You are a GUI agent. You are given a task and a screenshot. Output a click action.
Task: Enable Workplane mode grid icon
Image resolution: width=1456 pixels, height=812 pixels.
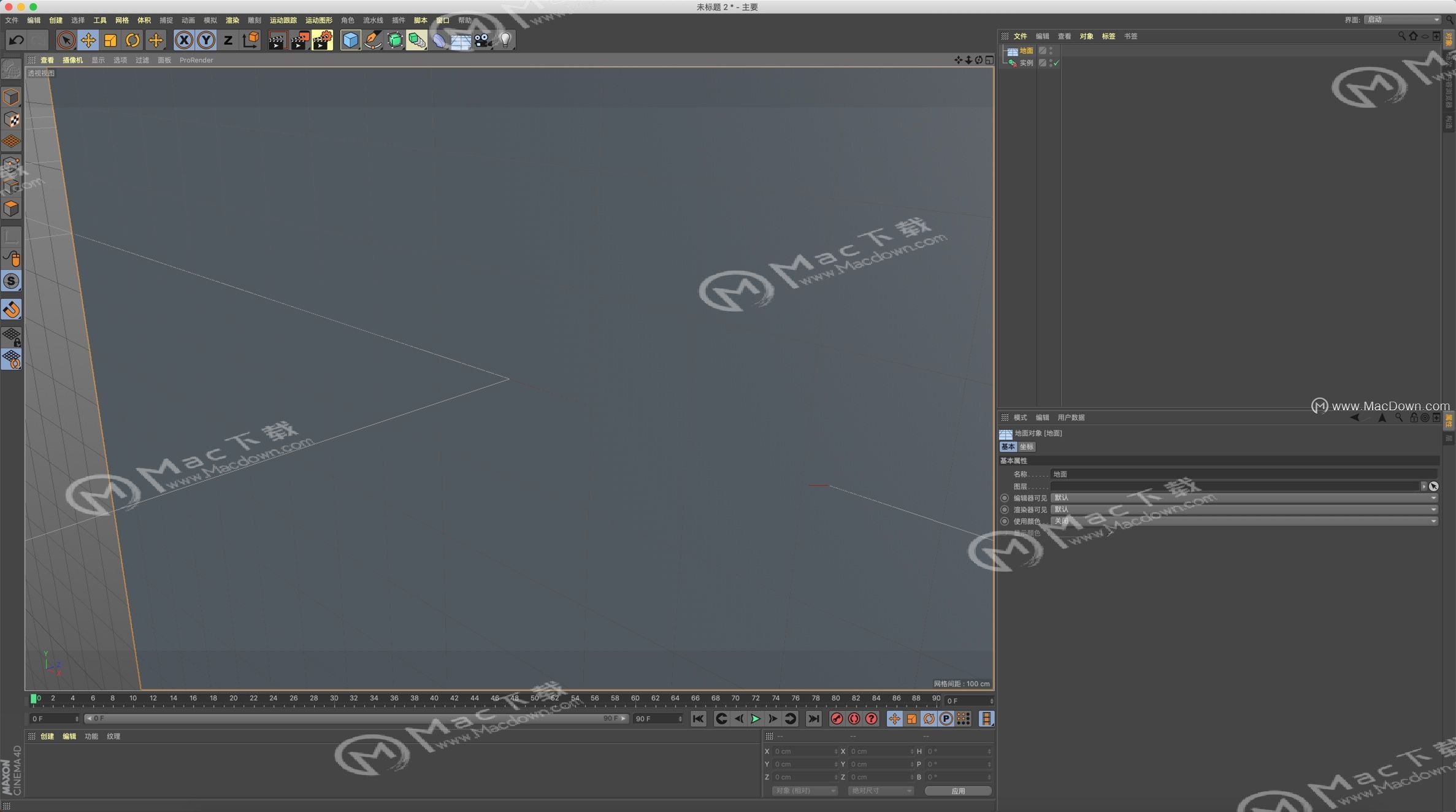coord(11,142)
